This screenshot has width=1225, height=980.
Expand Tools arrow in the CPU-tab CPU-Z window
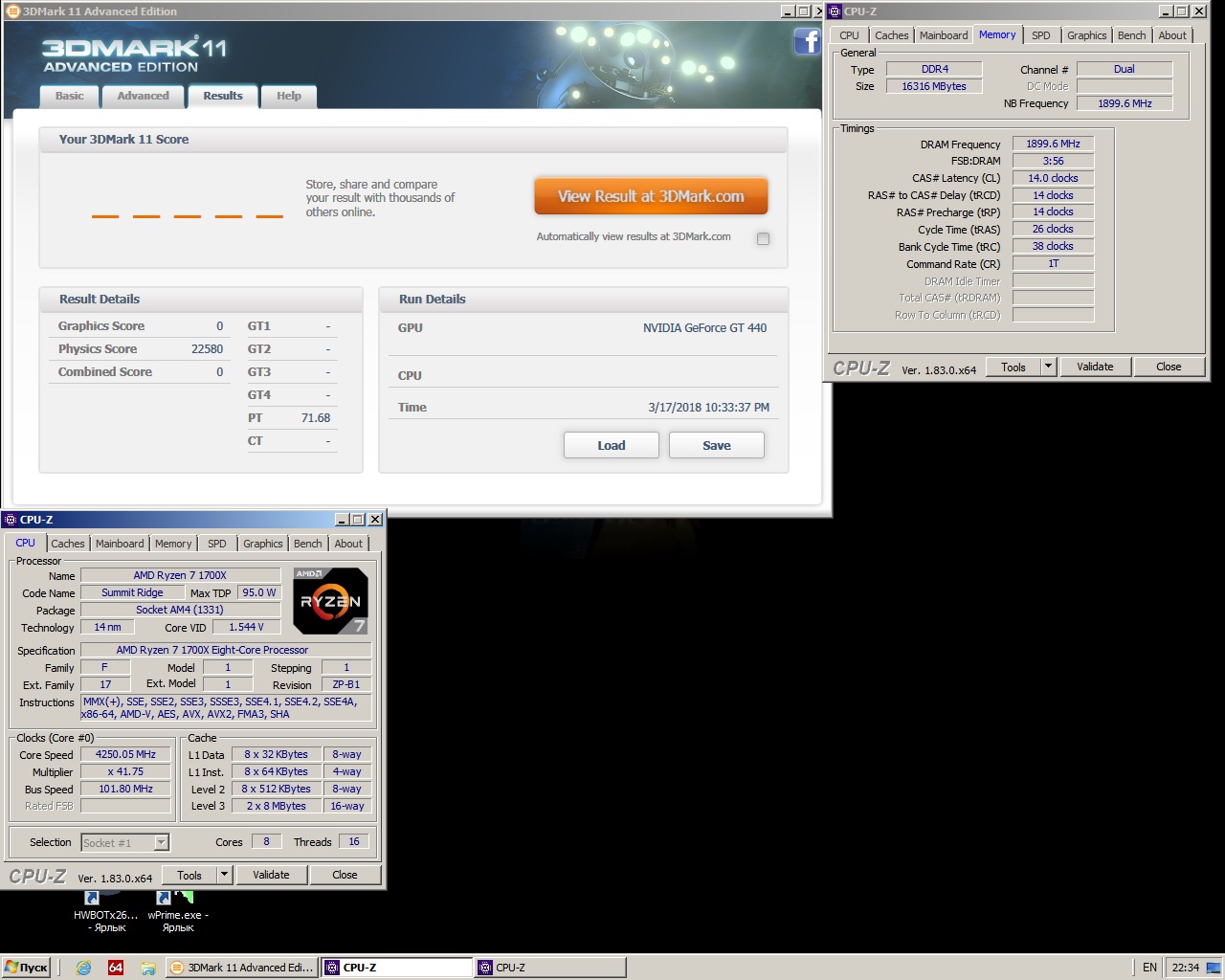click(224, 875)
